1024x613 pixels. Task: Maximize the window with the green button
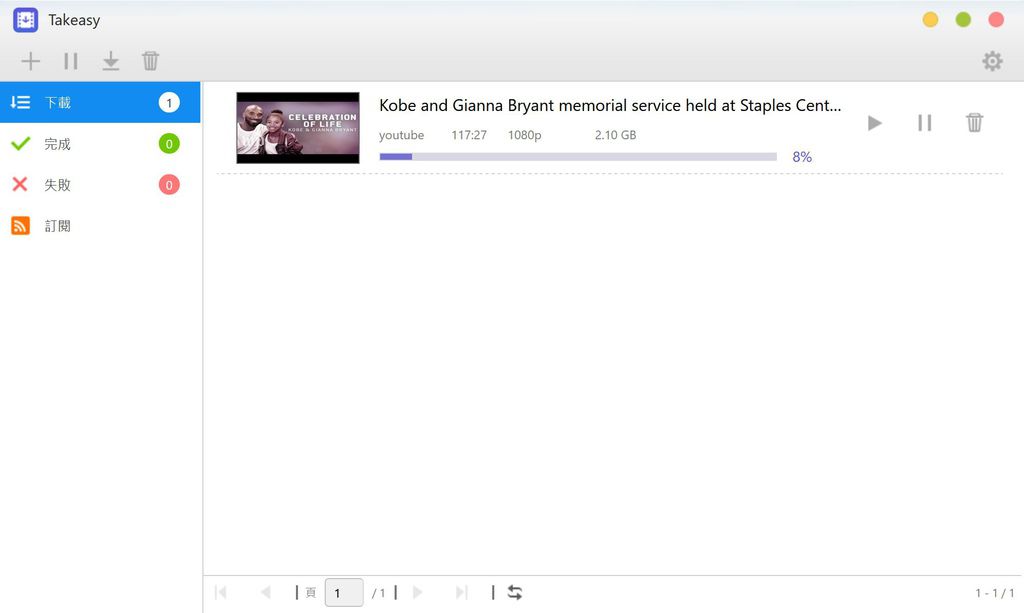click(x=963, y=20)
